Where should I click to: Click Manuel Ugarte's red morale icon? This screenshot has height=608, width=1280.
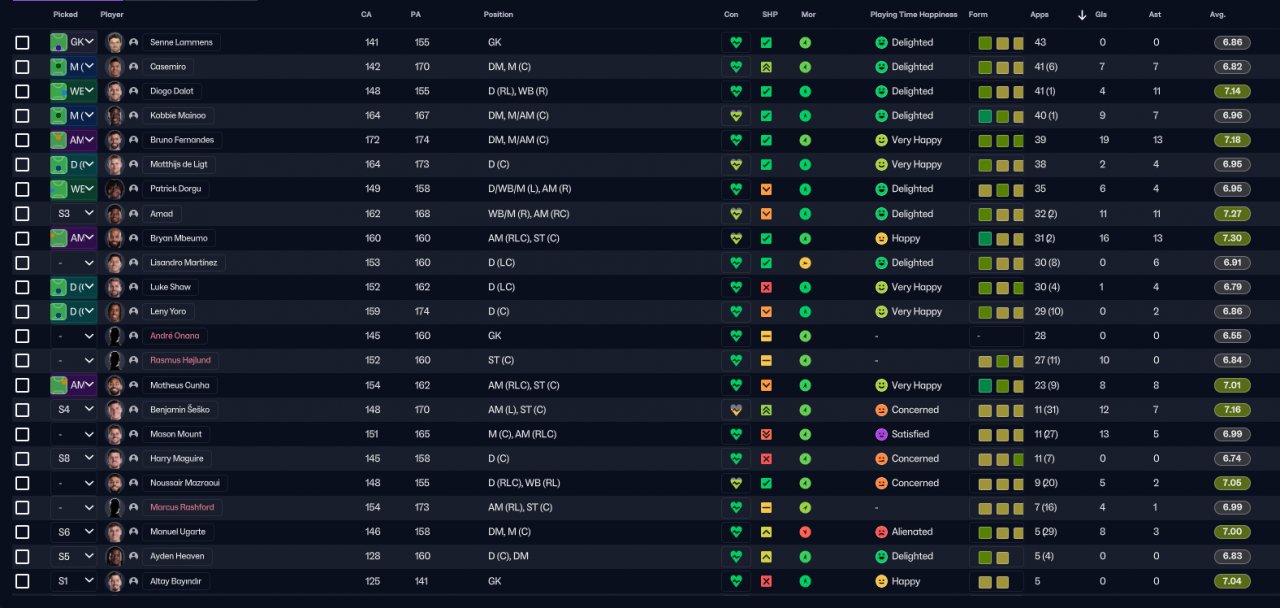(x=805, y=532)
